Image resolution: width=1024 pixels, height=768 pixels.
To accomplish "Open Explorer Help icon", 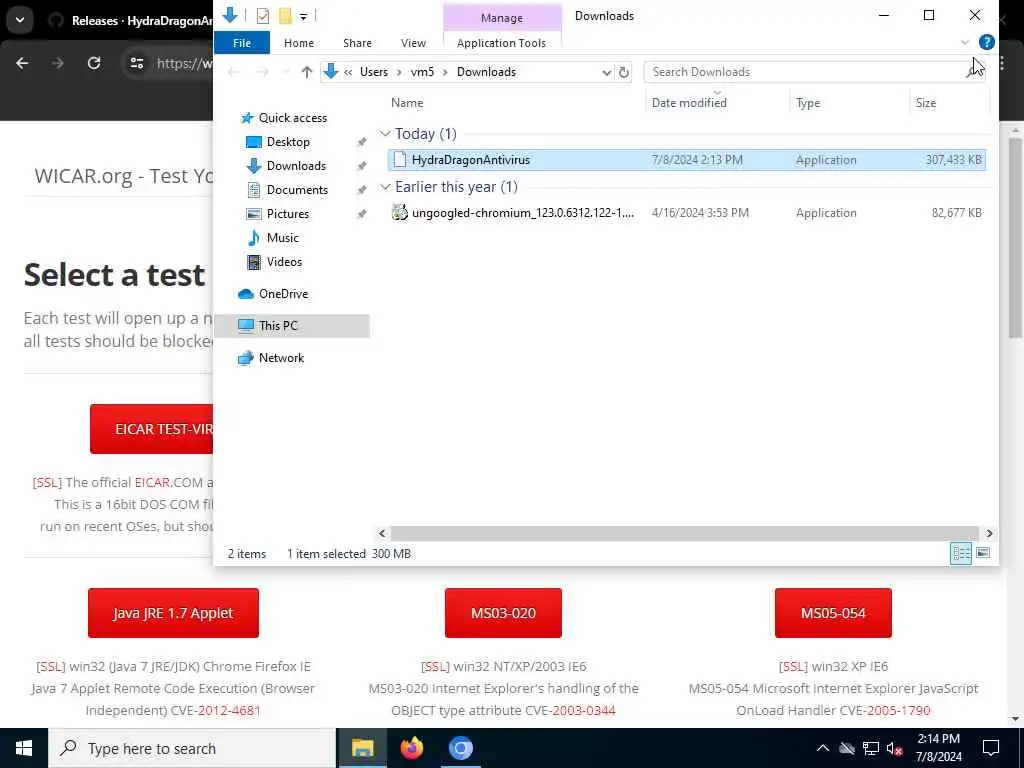I will (986, 42).
